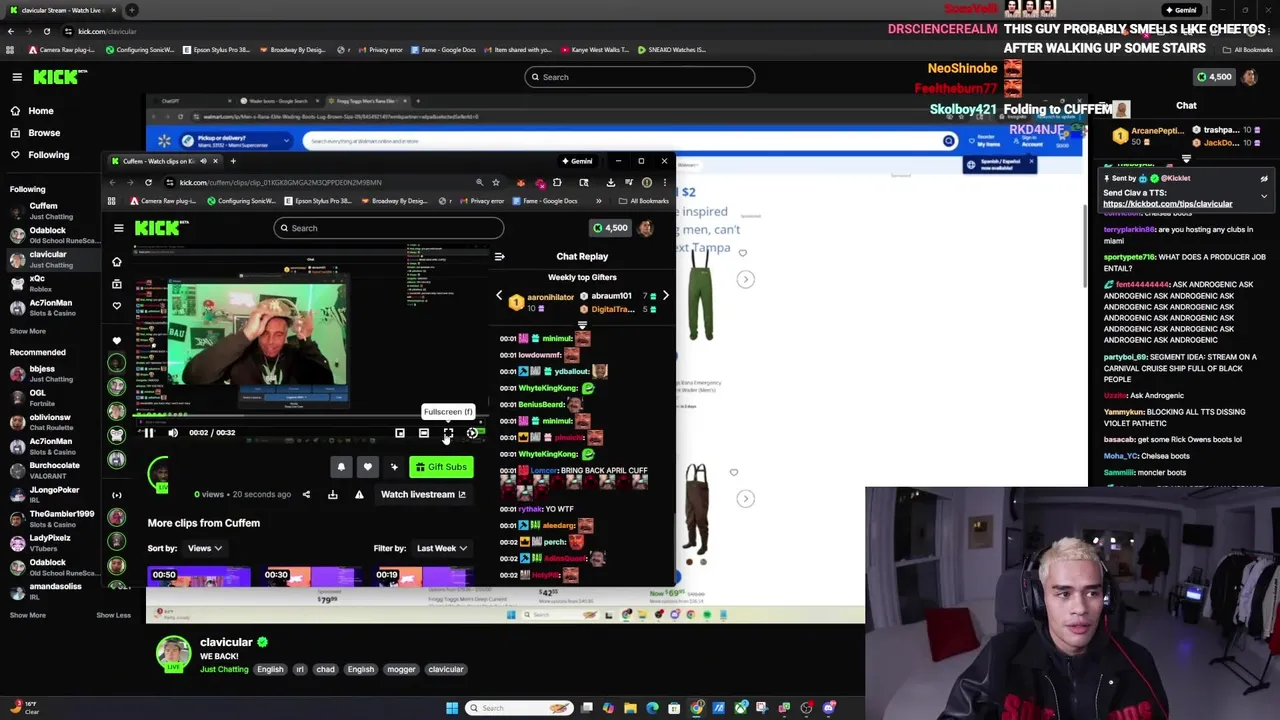This screenshot has height=720, width=1280.
Task: Click the mogger stream tag
Action: [401, 669]
